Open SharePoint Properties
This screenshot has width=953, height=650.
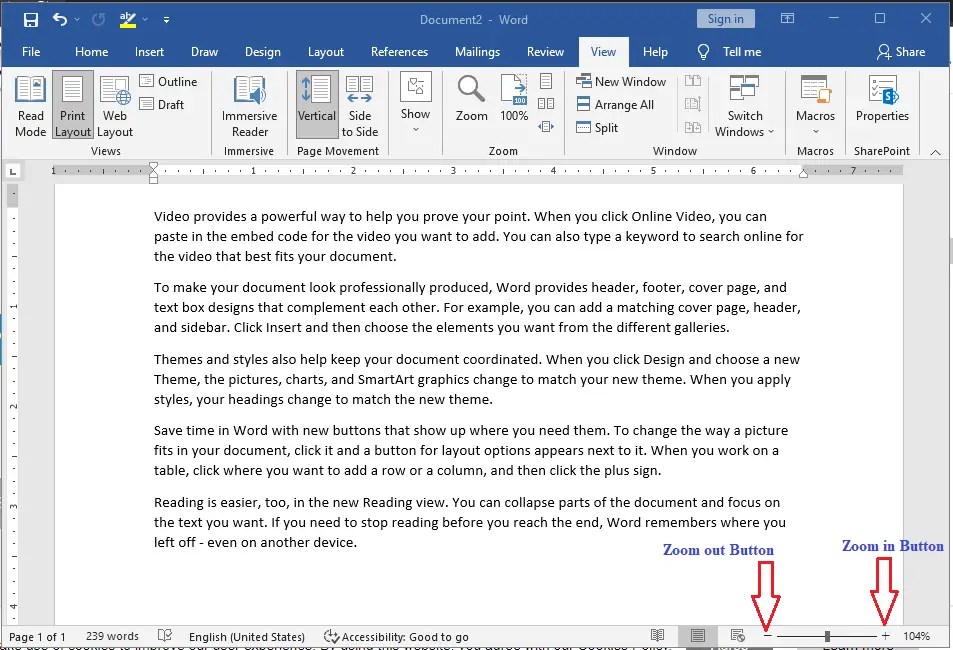pos(882,99)
